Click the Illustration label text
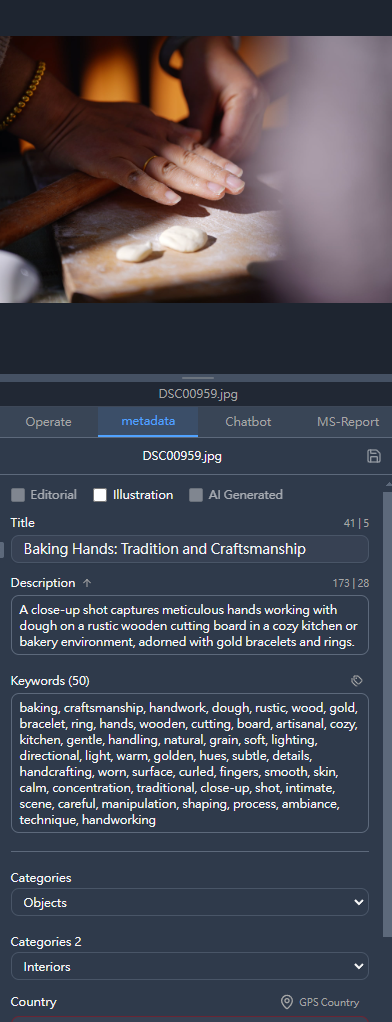Screen dimensions: 392x1022 pyautogui.click(x=143, y=495)
